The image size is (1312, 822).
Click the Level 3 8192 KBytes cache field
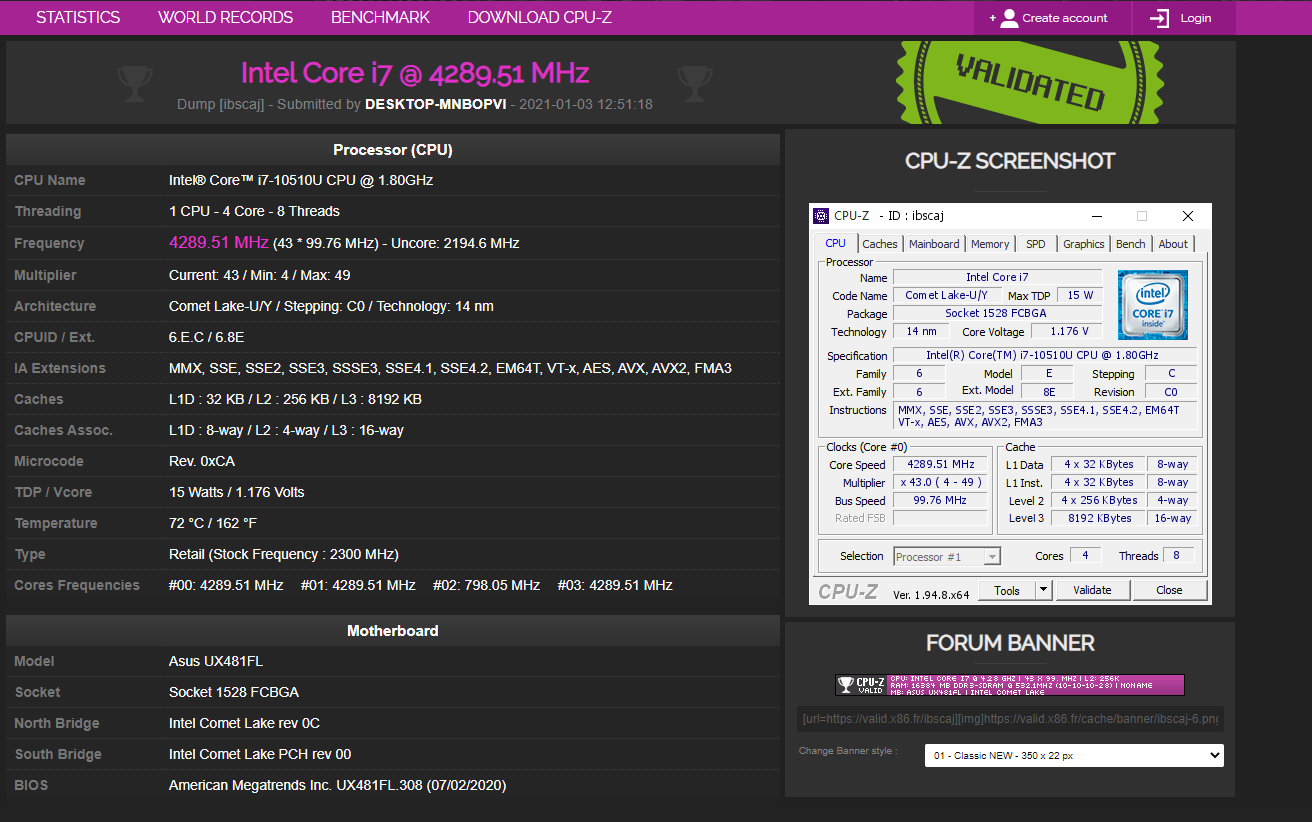click(x=1097, y=518)
